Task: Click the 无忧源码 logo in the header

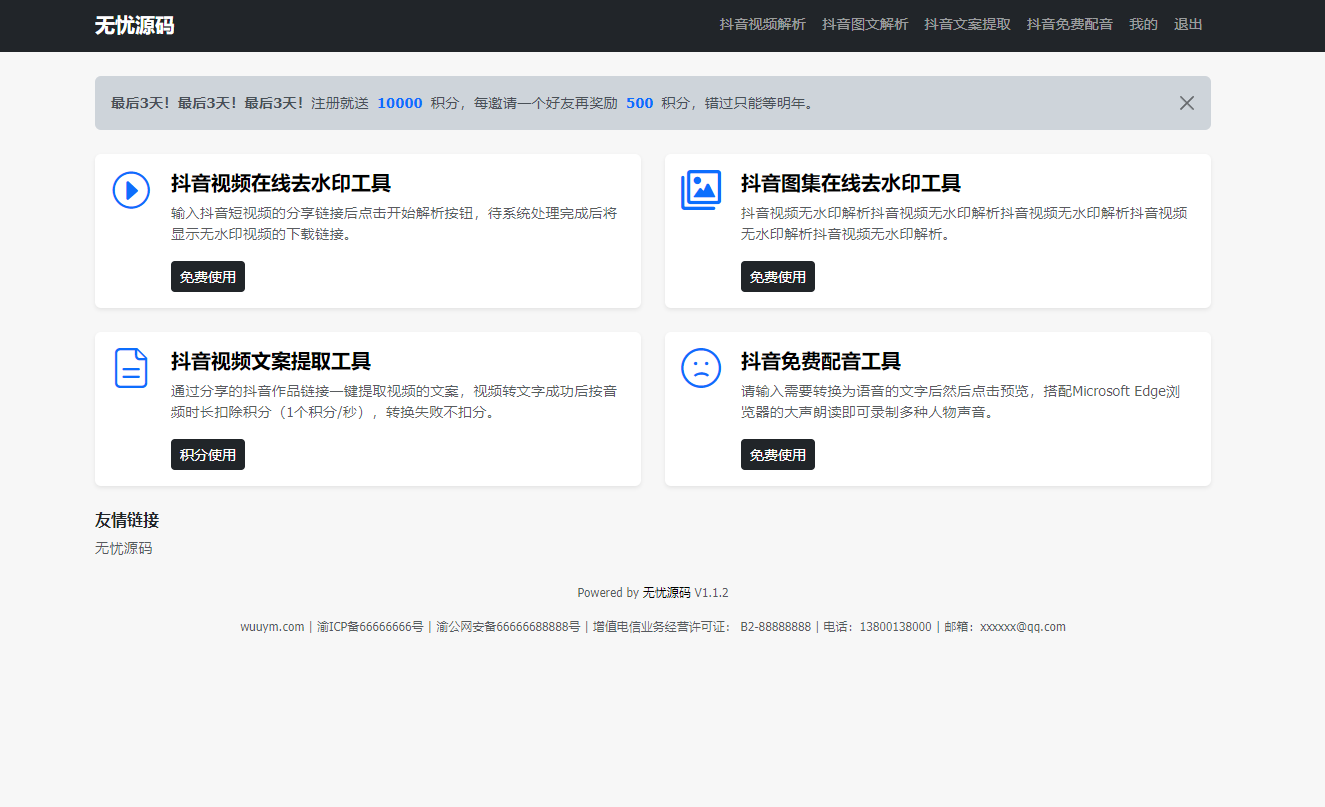Action: pos(133,25)
